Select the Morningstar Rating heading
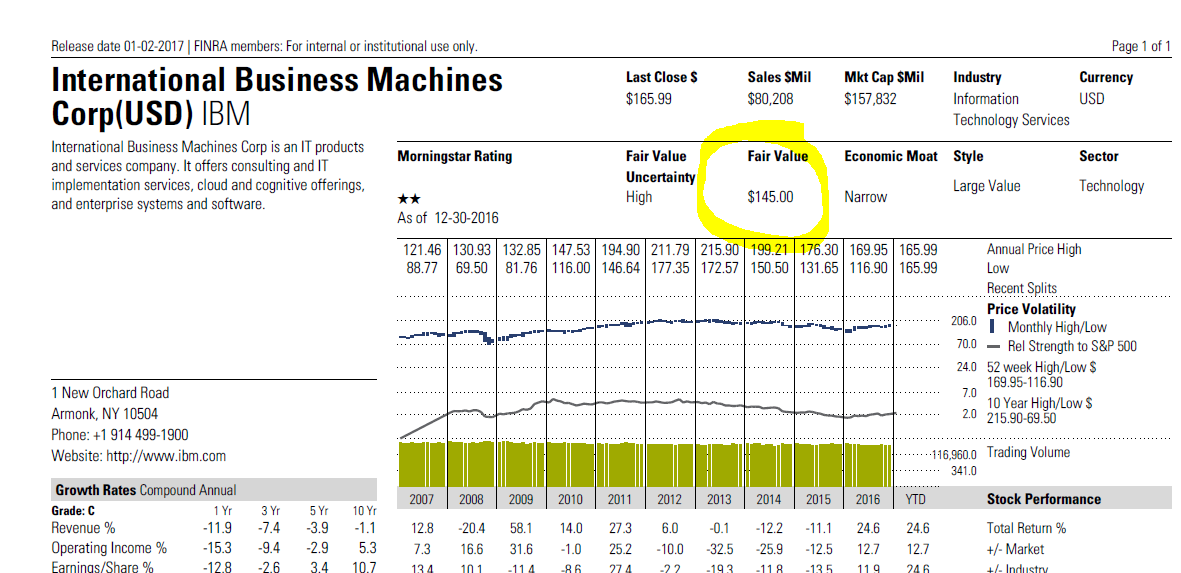1181x573 pixels. [454, 157]
